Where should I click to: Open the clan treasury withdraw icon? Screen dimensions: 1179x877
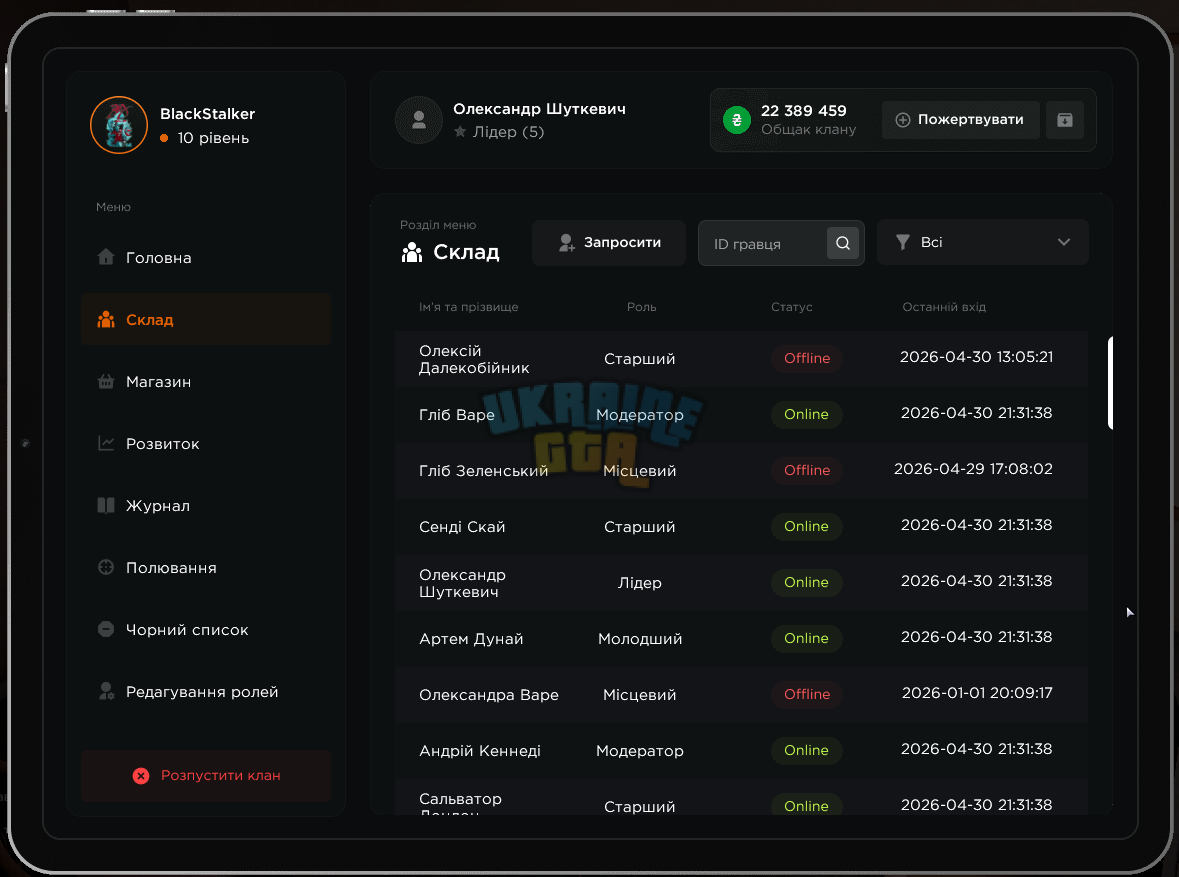pyautogui.click(x=1065, y=120)
